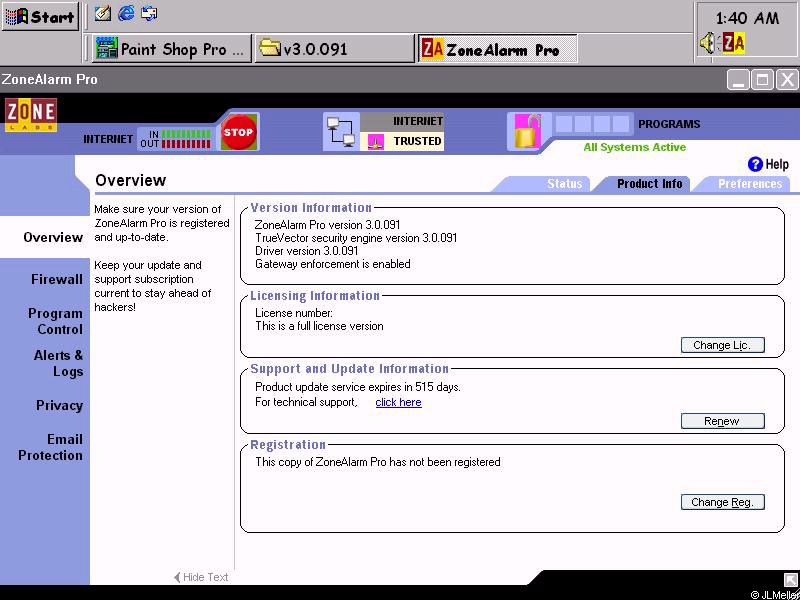Screen dimensions: 800x600
Task: Click the All Systems Active status text
Action: tap(635, 147)
